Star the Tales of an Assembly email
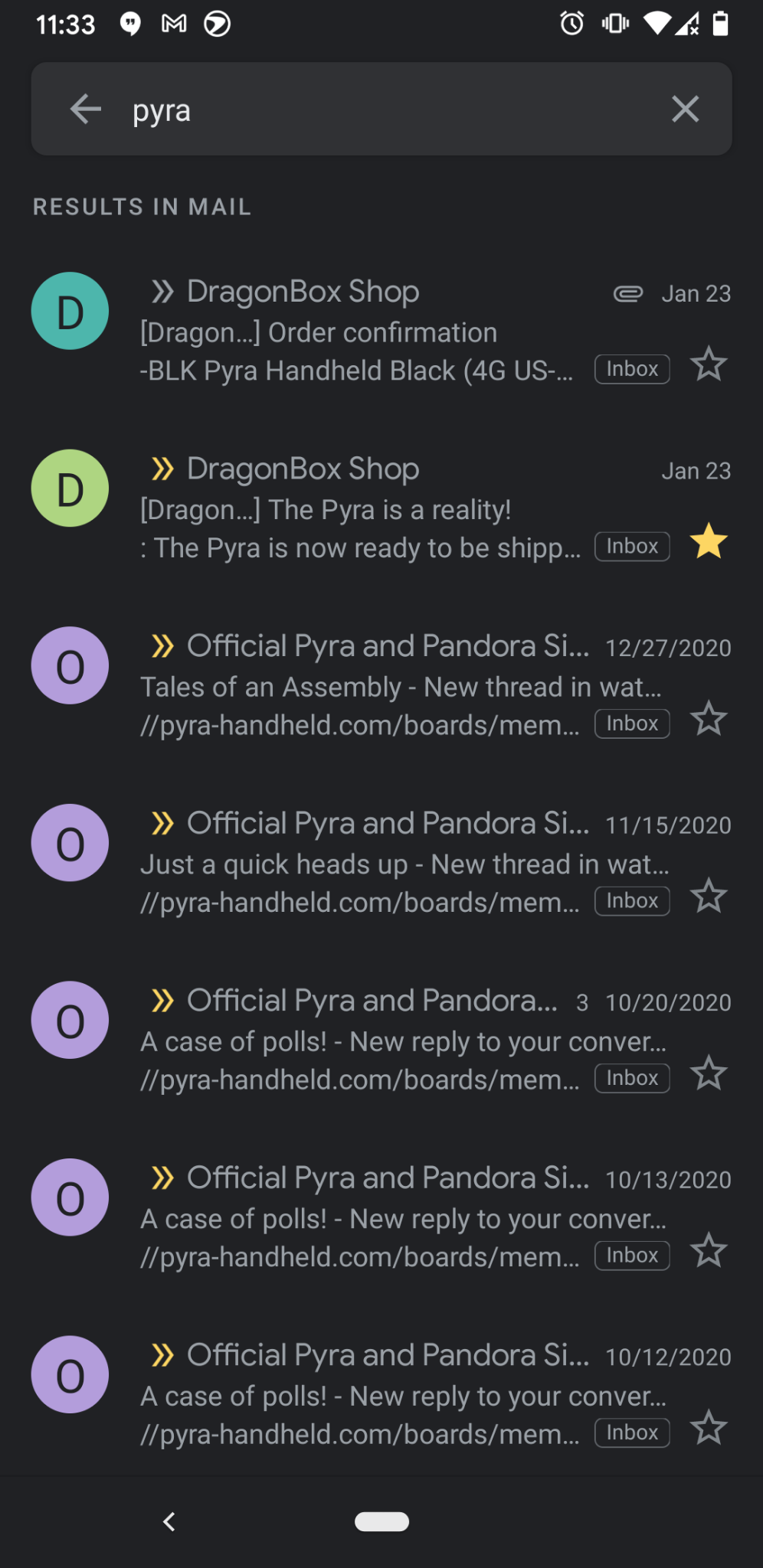 coord(709,719)
